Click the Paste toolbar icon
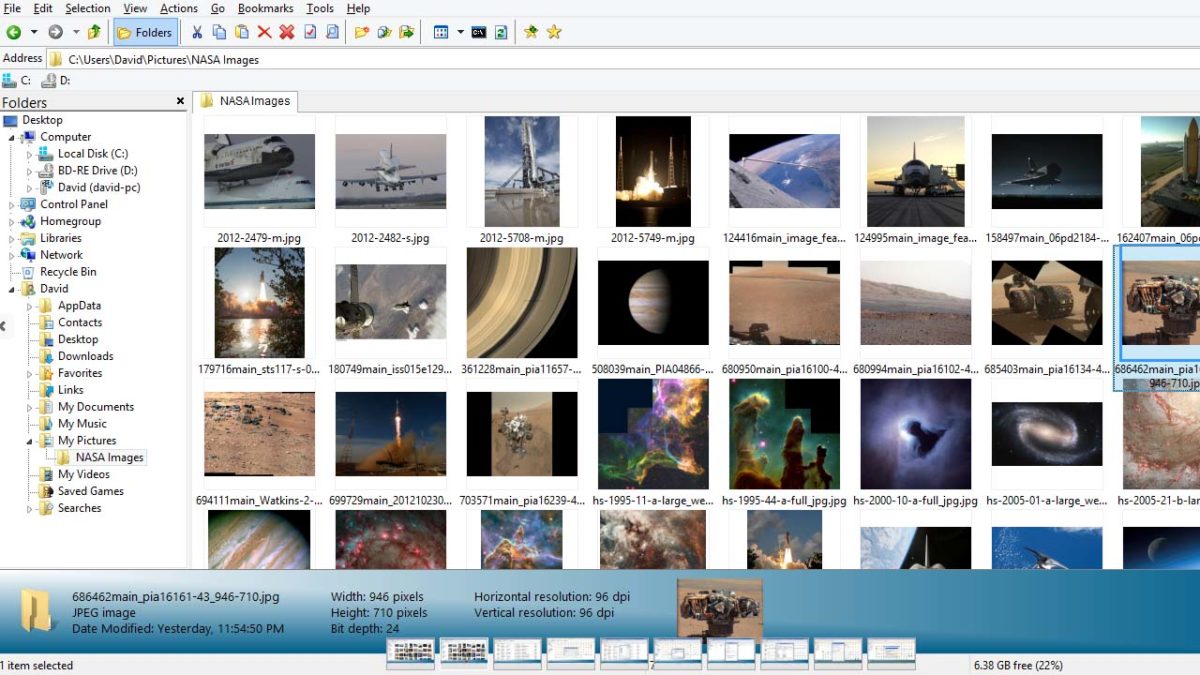Image resolution: width=1200 pixels, height=675 pixels. 241,31
